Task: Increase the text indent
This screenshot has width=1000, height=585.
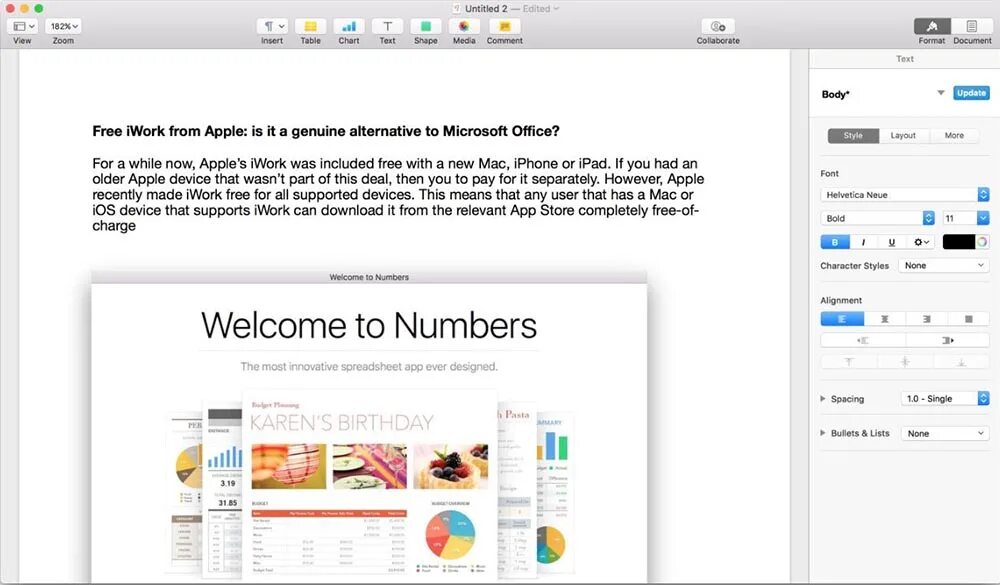Action: tap(948, 341)
